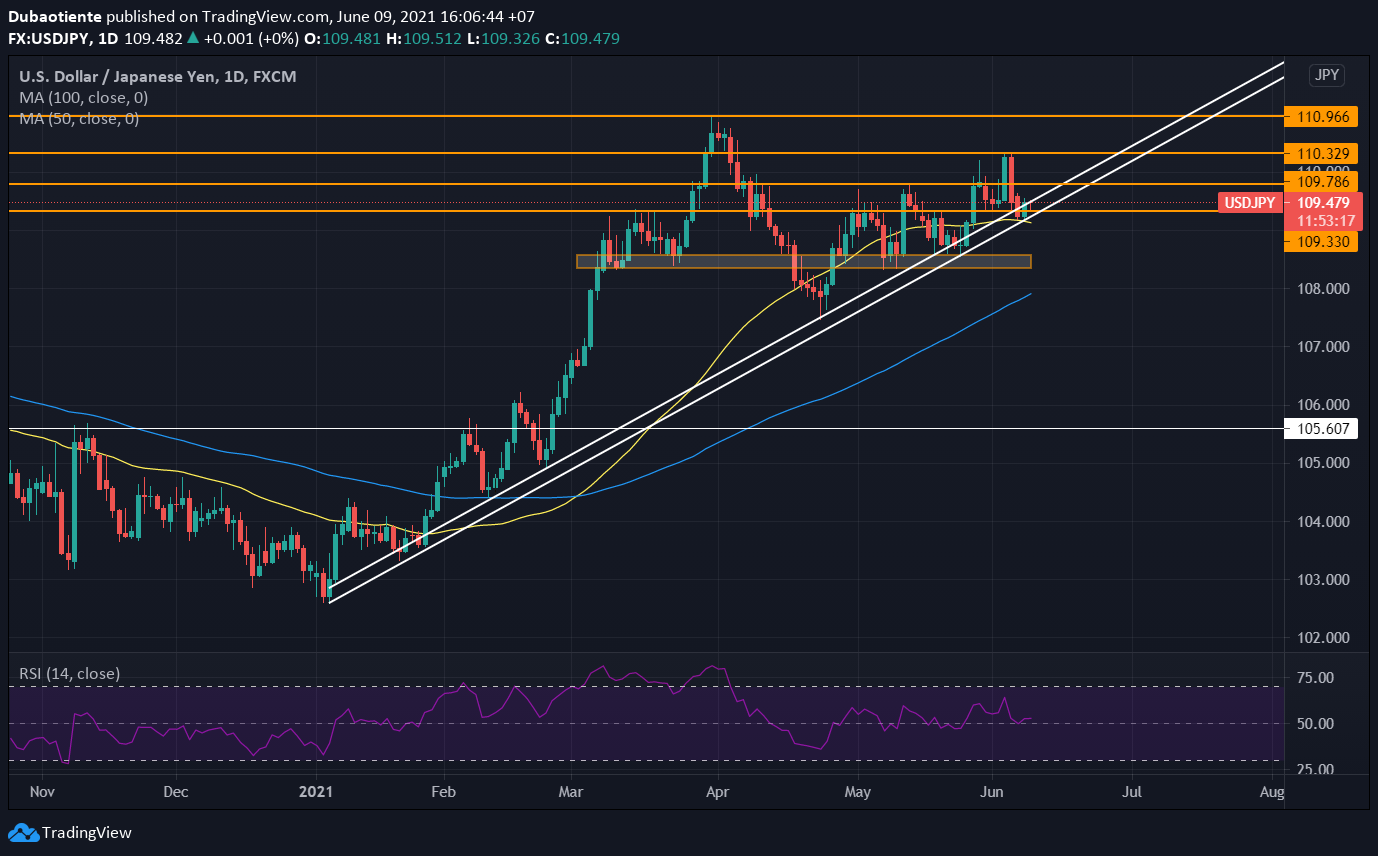Screen dimensions: 1378x856
Task: Click 102.000 on the price axis
Action: tap(1323, 638)
